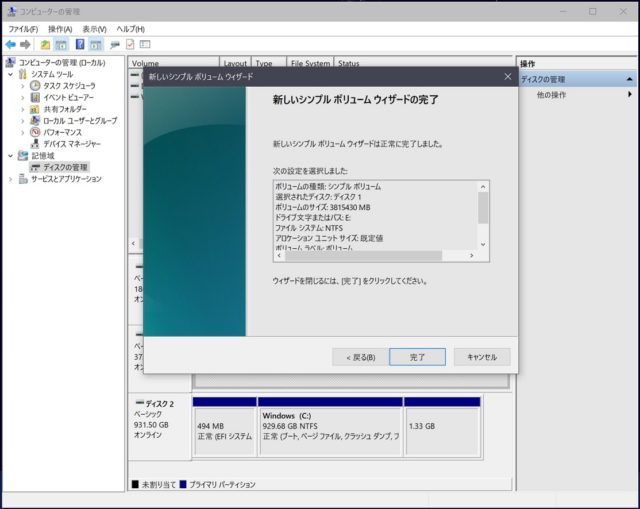Viewport: 640px width, 509px height.
Task: Collapse the システム ツール tree node
Action: [x=11, y=74]
